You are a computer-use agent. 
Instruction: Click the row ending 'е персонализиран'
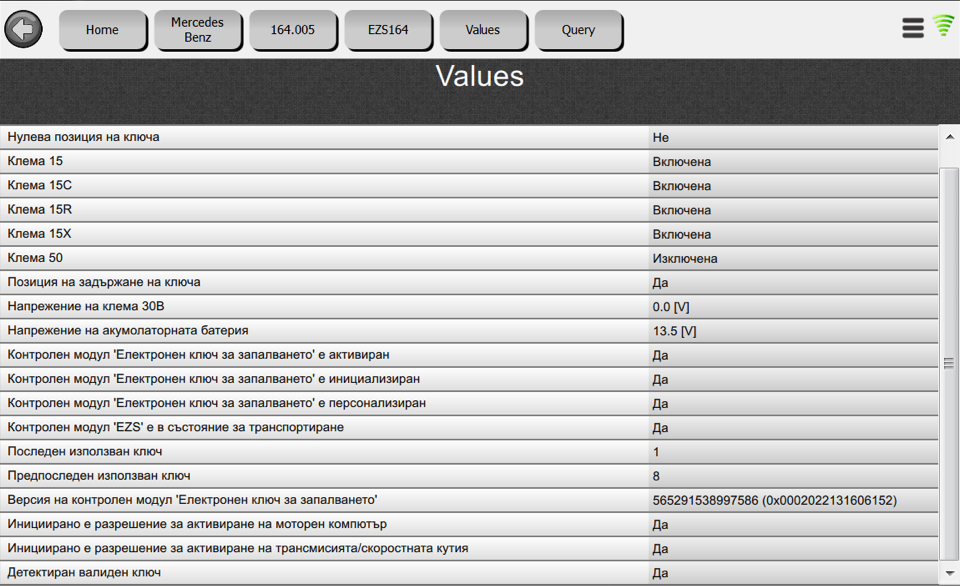point(468,404)
